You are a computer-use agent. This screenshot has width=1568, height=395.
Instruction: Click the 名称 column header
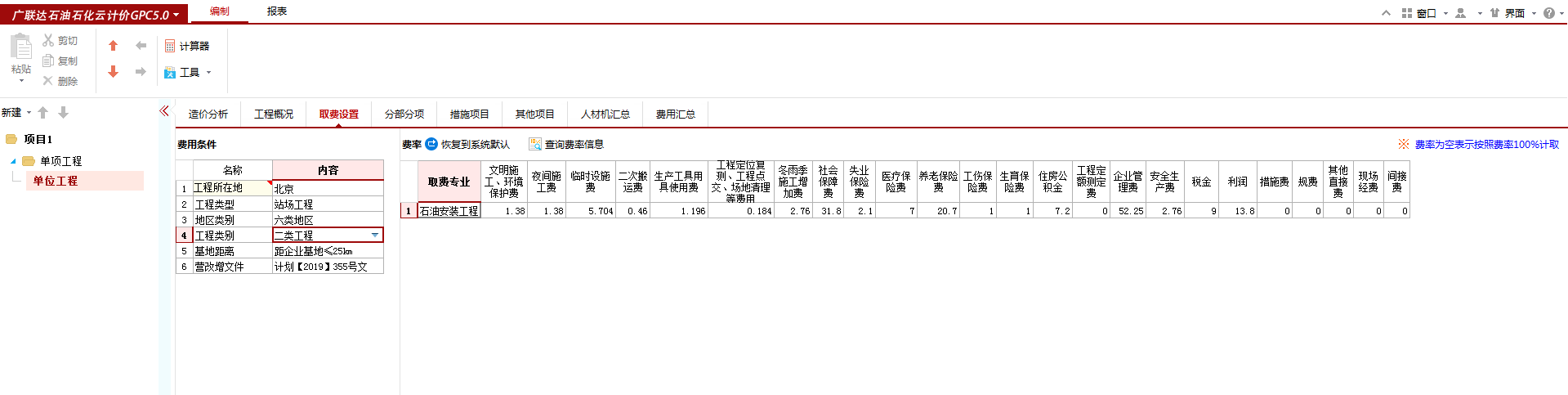point(232,170)
